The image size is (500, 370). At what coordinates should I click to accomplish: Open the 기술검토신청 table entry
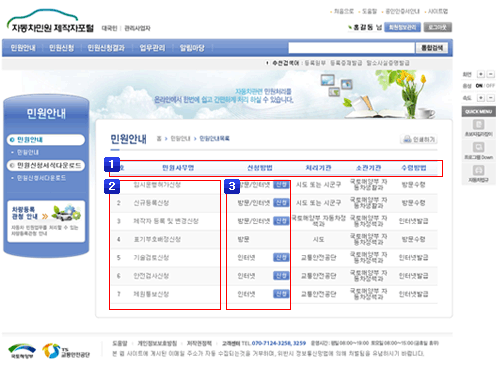[x=151, y=257]
